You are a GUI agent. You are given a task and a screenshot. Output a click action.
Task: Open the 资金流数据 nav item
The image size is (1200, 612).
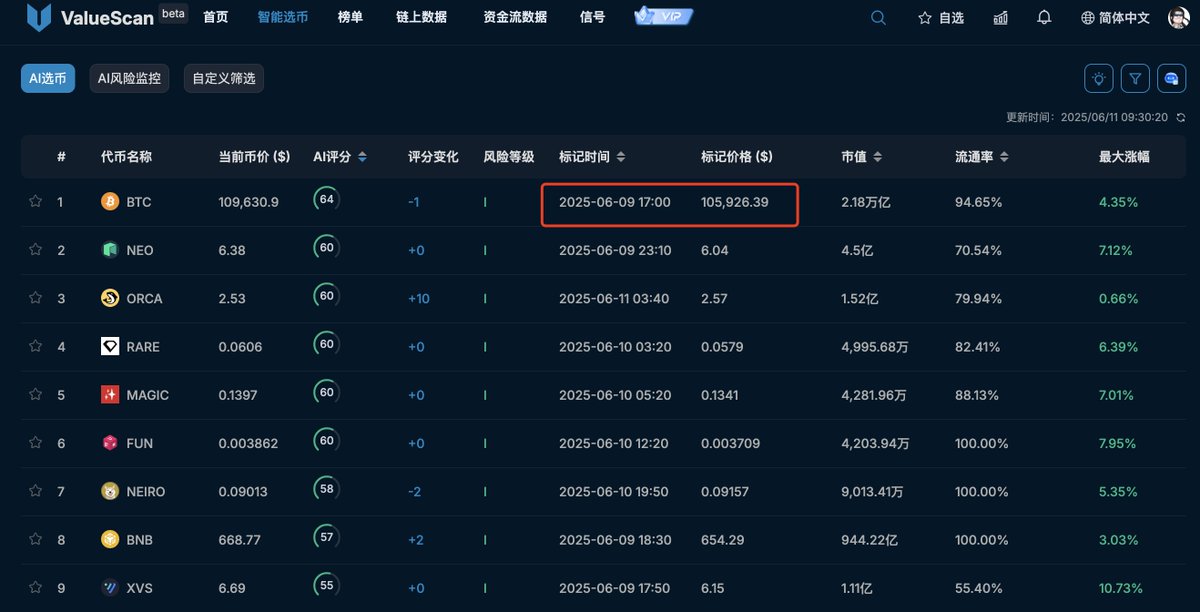point(515,17)
